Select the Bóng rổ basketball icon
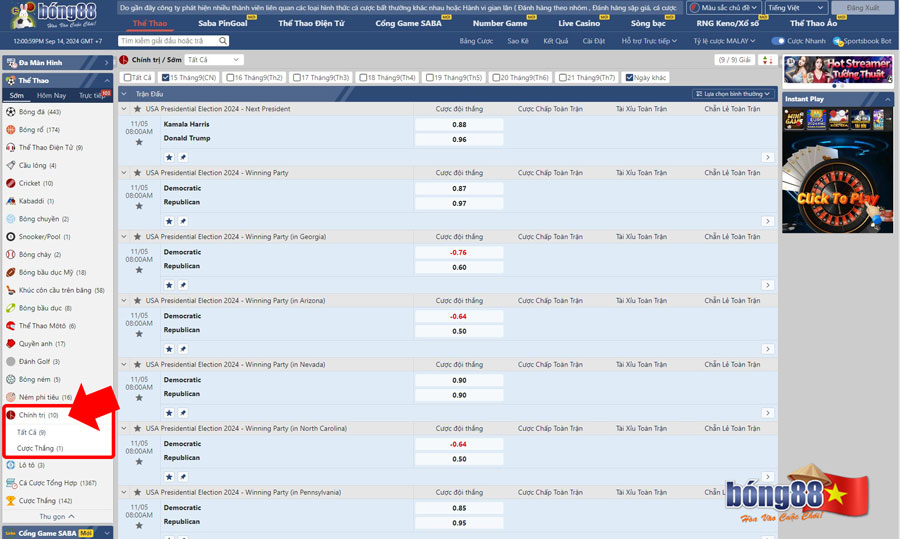This screenshot has width=900, height=539. tap(10, 130)
